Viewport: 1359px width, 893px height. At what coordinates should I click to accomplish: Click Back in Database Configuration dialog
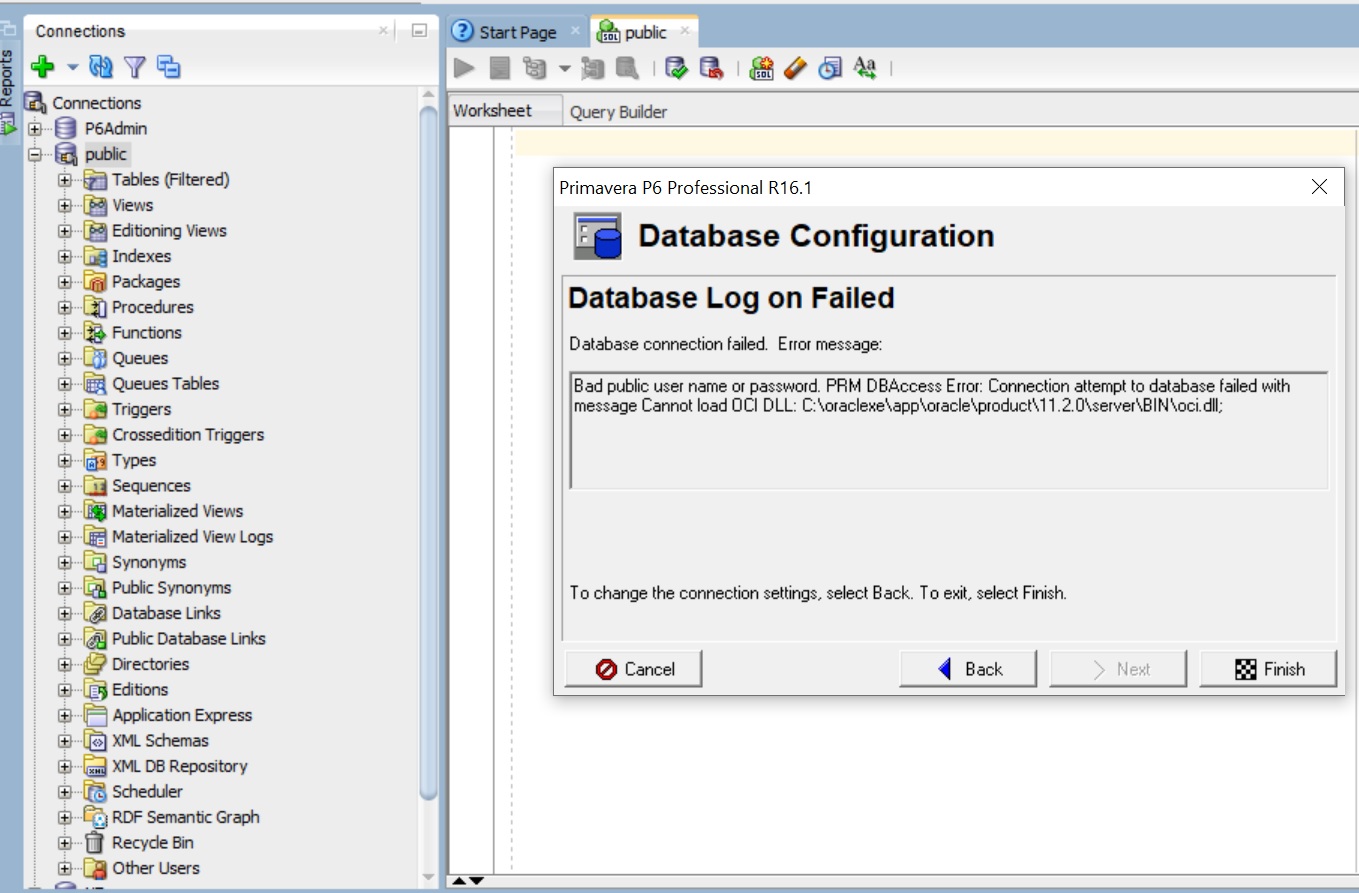(x=968, y=669)
